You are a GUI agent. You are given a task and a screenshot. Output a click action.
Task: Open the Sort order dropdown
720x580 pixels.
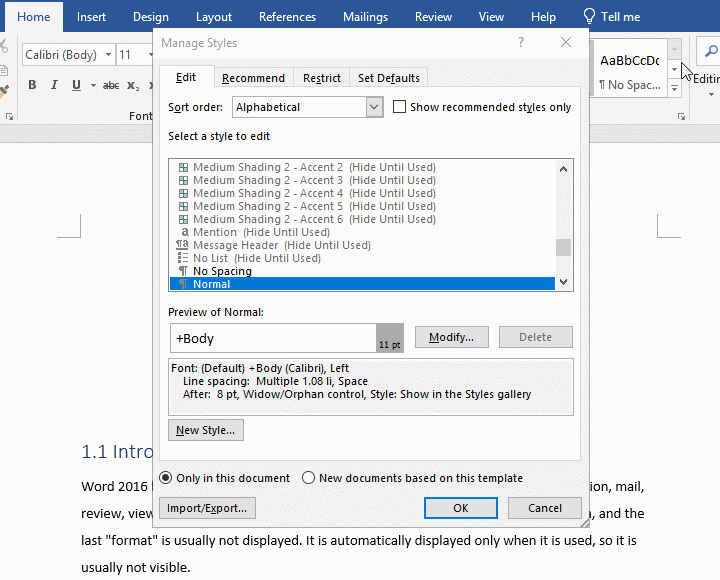[x=374, y=107]
